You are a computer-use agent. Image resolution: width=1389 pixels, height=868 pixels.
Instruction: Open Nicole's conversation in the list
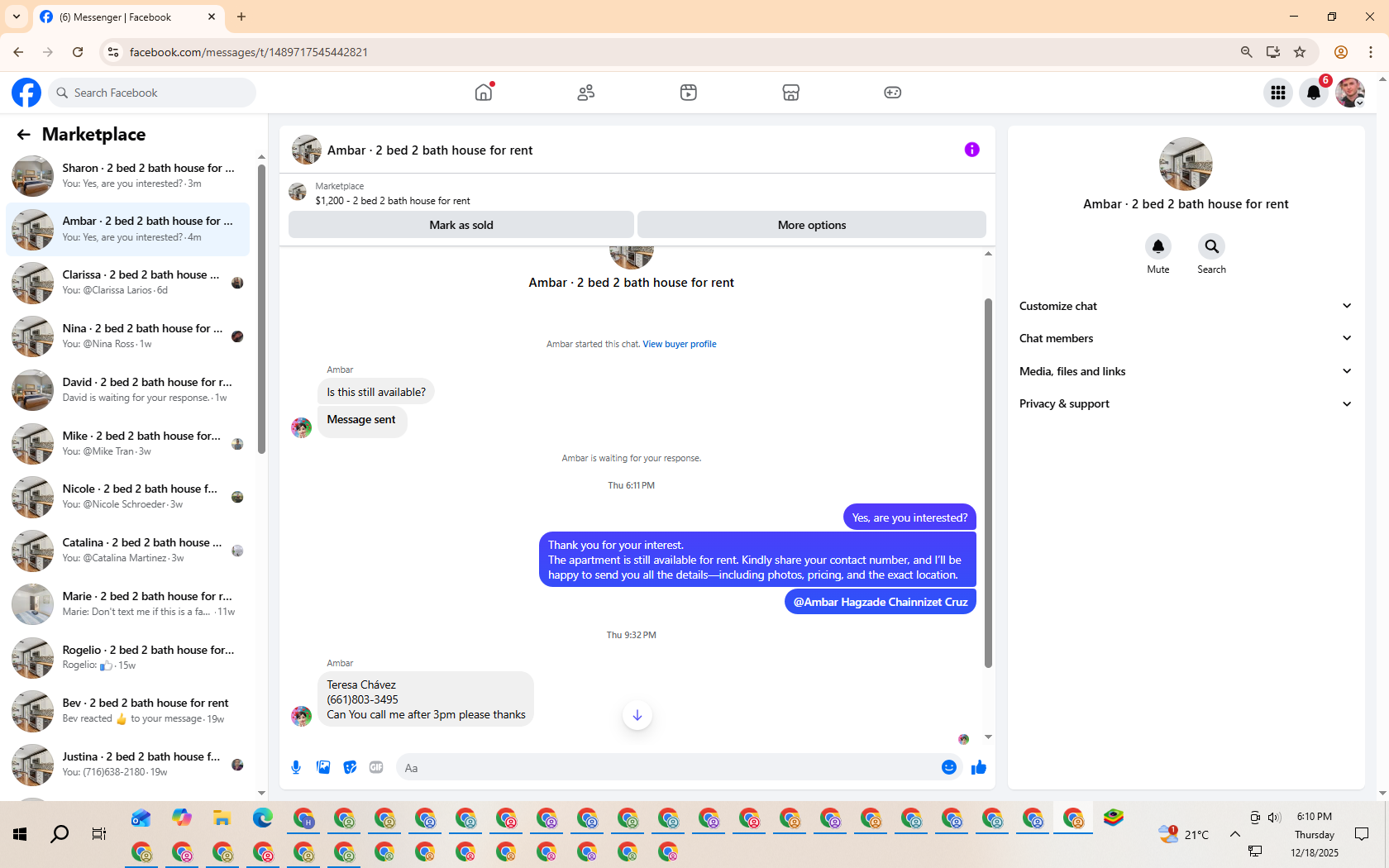coord(128,497)
